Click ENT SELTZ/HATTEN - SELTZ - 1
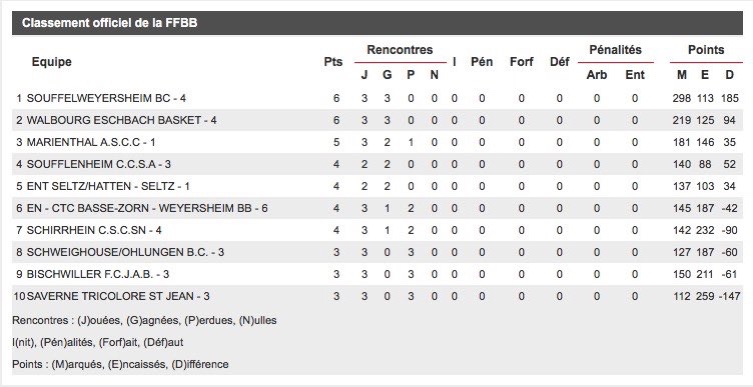The width and height of the screenshot is (753, 387). 108,186
